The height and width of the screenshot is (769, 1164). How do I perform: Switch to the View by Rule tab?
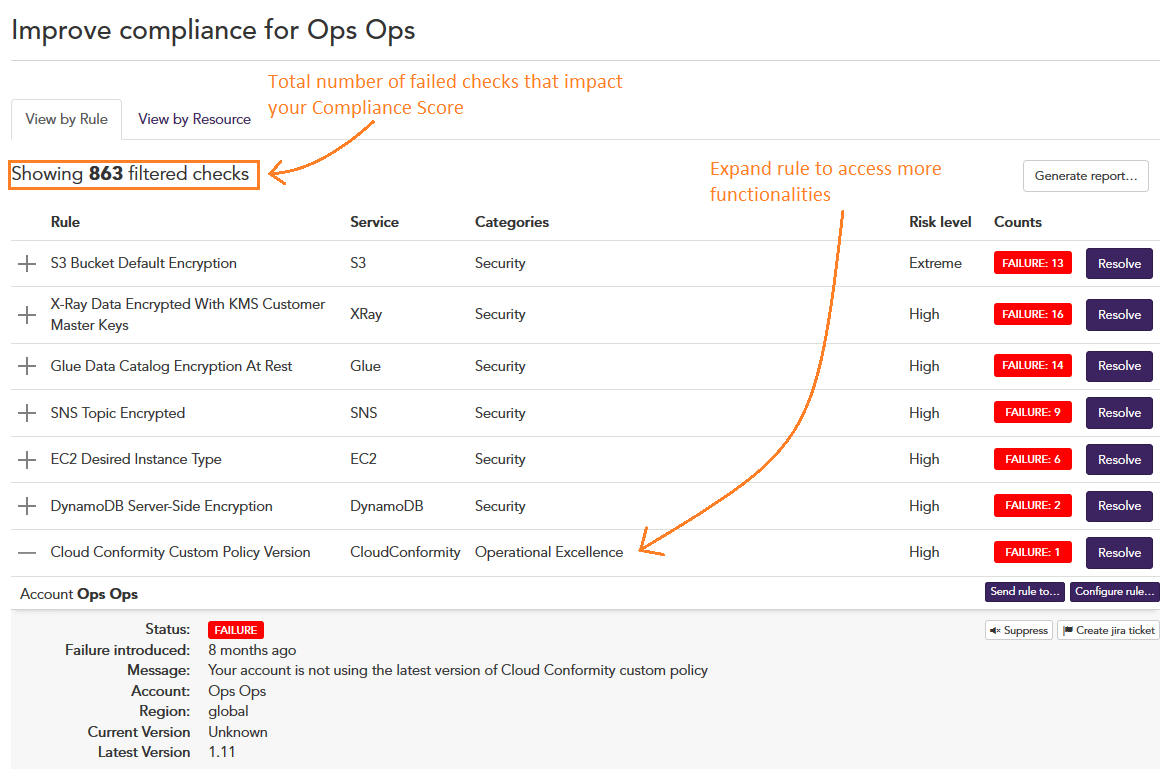point(66,120)
